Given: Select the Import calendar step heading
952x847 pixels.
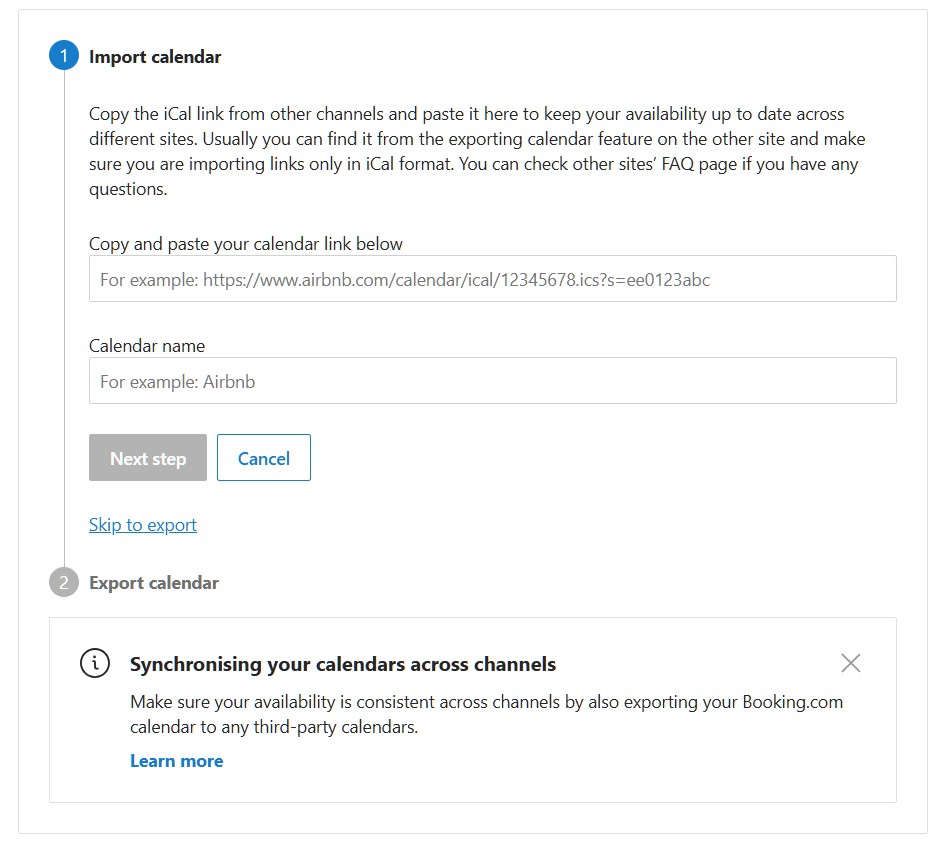Looking at the screenshot, I should coord(155,57).
